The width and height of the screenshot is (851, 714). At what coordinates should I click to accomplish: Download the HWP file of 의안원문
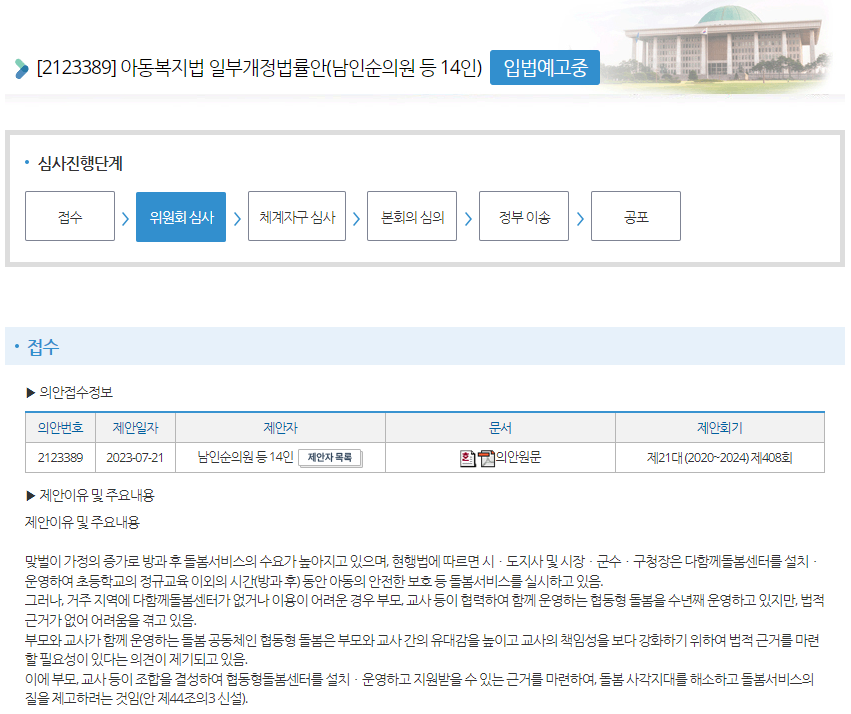[467, 458]
